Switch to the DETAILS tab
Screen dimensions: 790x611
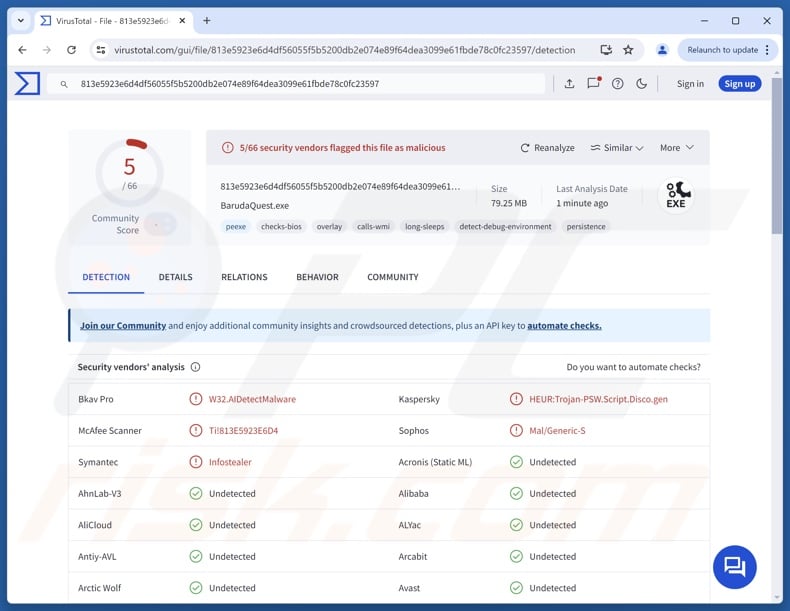(x=175, y=277)
